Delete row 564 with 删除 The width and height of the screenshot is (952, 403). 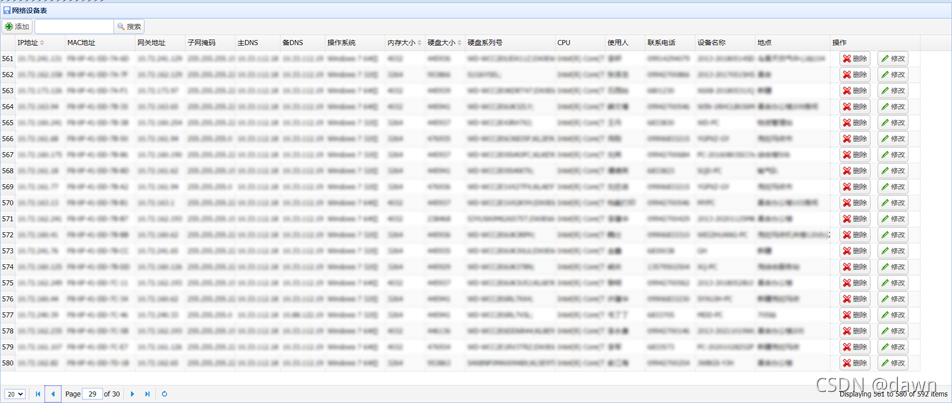[855, 106]
